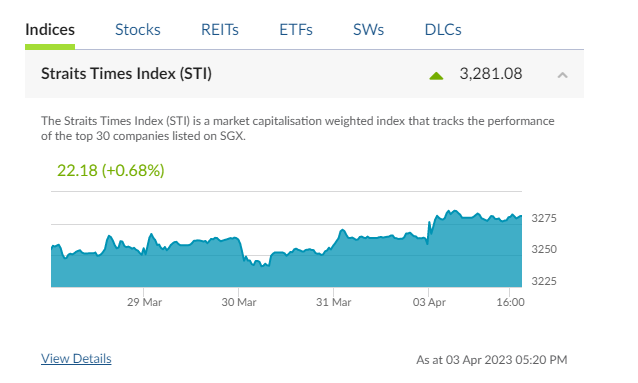Click the 03 Apr marker on chart axis

click(x=429, y=302)
